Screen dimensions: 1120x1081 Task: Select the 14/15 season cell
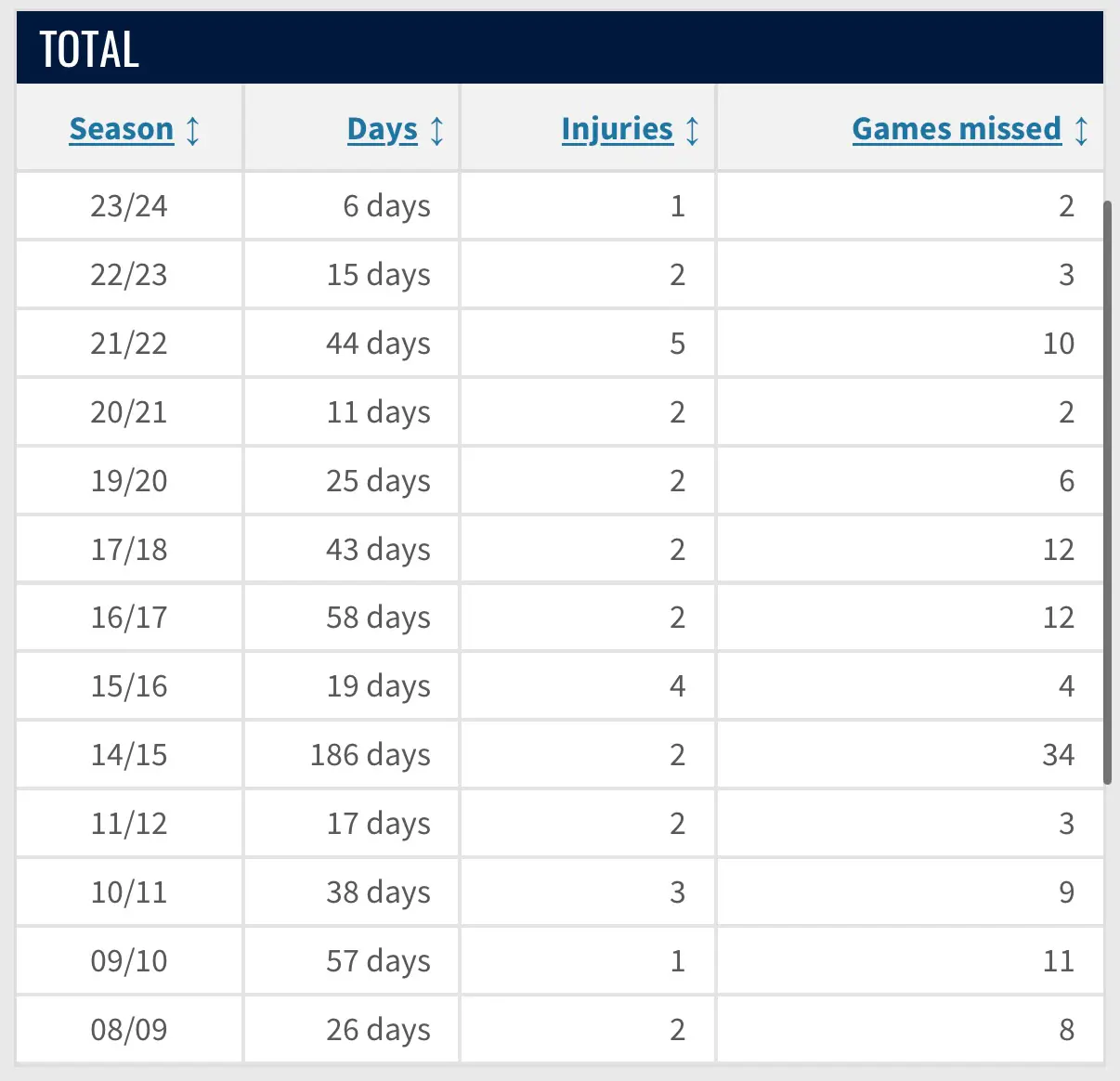coord(129,754)
